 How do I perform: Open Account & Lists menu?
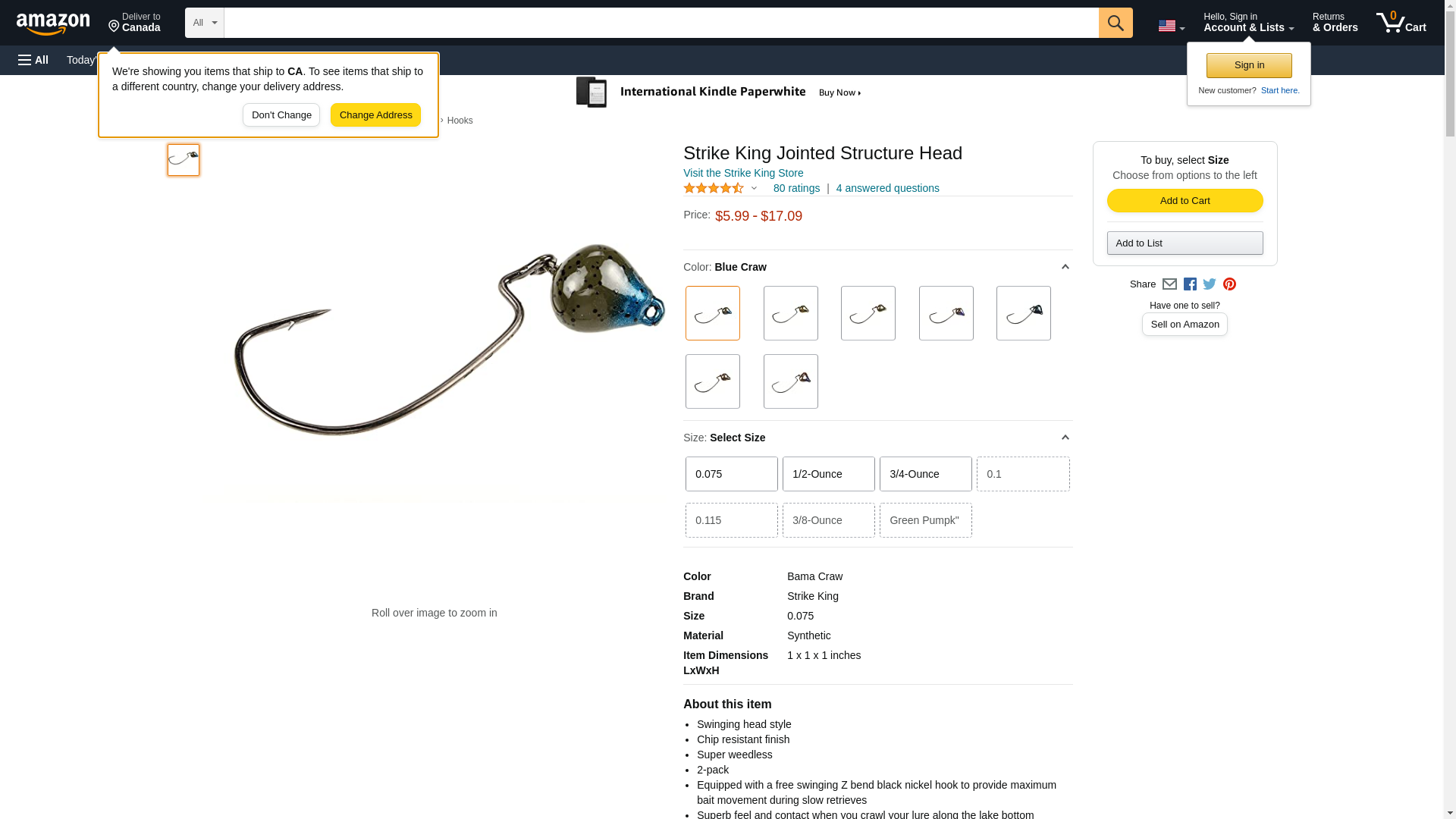[x=1248, y=23]
